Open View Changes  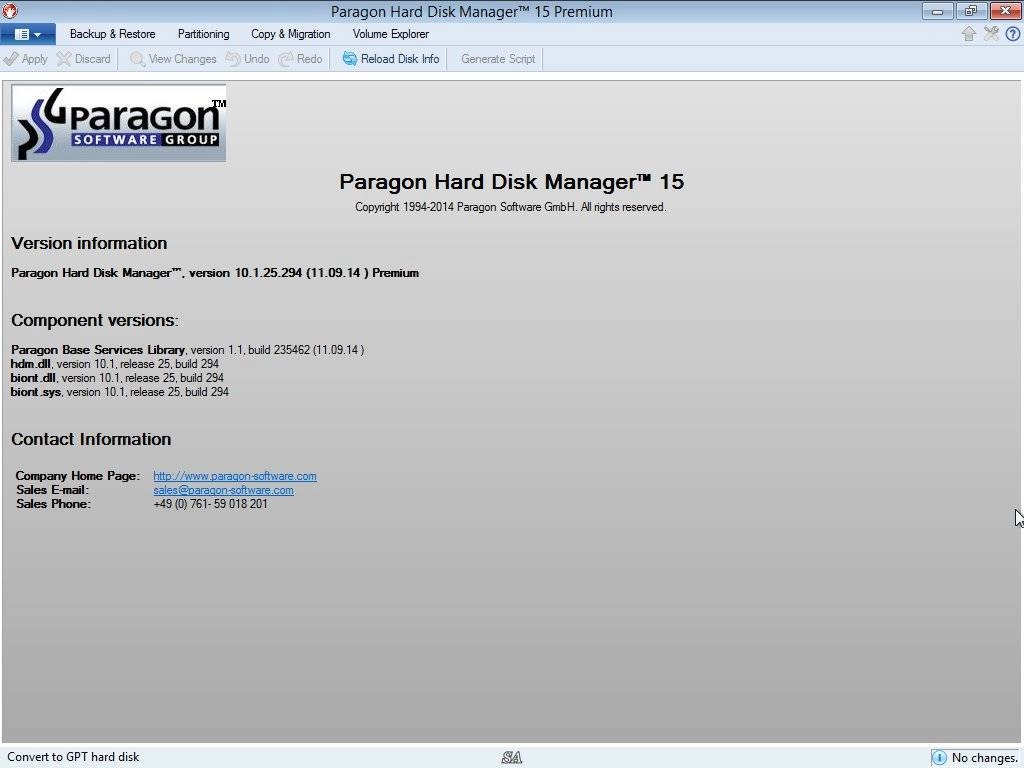click(173, 59)
